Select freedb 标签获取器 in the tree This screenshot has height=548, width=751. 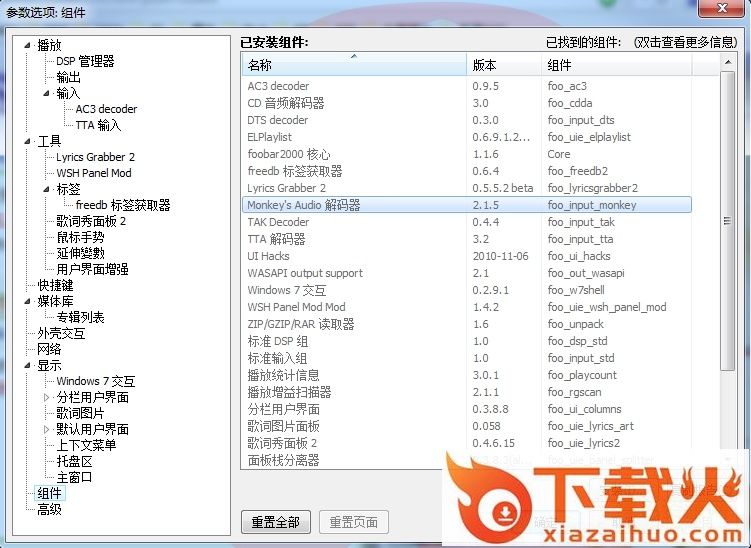coord(123,205)
